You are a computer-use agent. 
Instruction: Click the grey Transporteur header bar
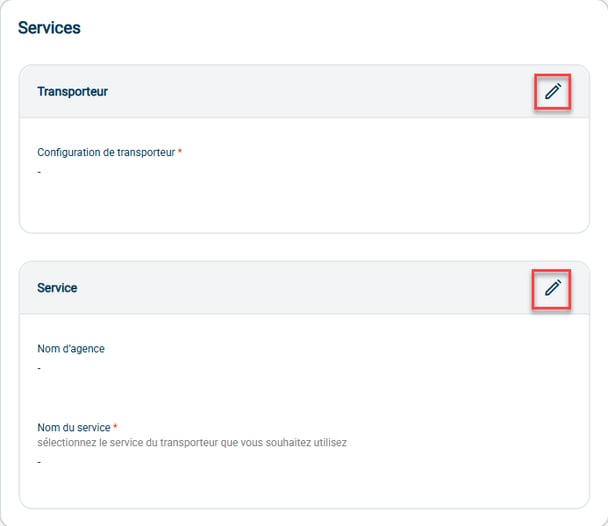click(304, 91)
